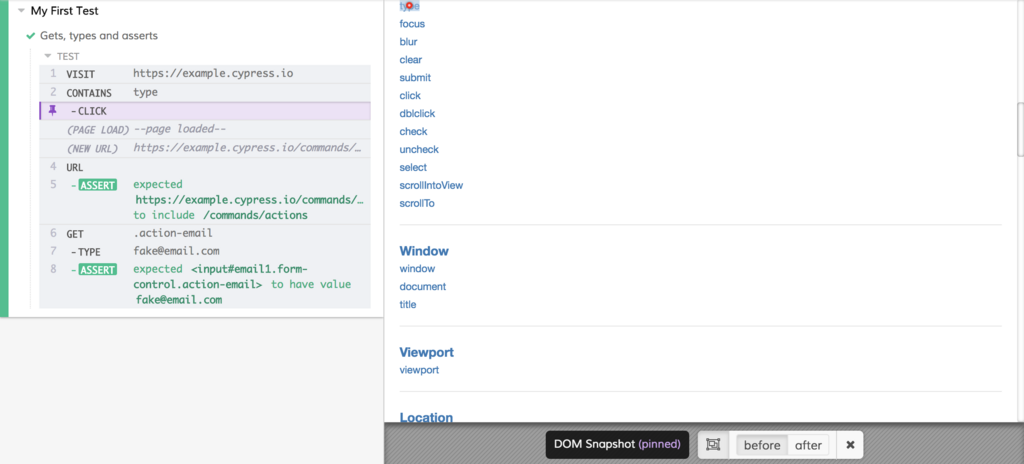
Task: Select the VISIT command row
Action: click(205, 74)
